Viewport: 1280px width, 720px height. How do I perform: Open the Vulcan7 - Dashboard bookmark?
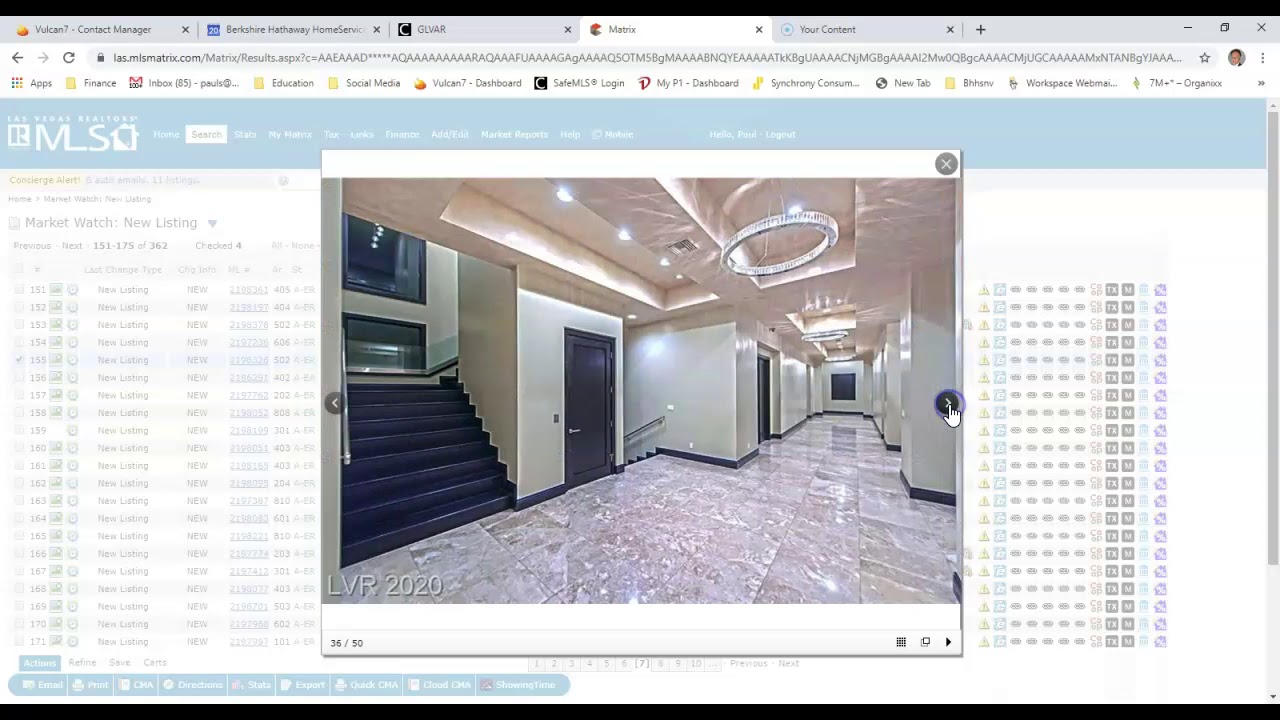[468, 83]
